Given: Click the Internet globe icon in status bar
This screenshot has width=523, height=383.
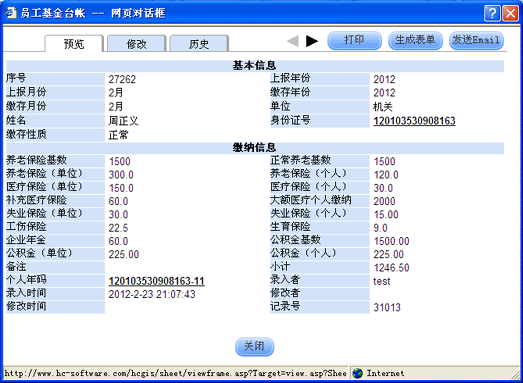Looking at the screenshot, I should [358, 373].
